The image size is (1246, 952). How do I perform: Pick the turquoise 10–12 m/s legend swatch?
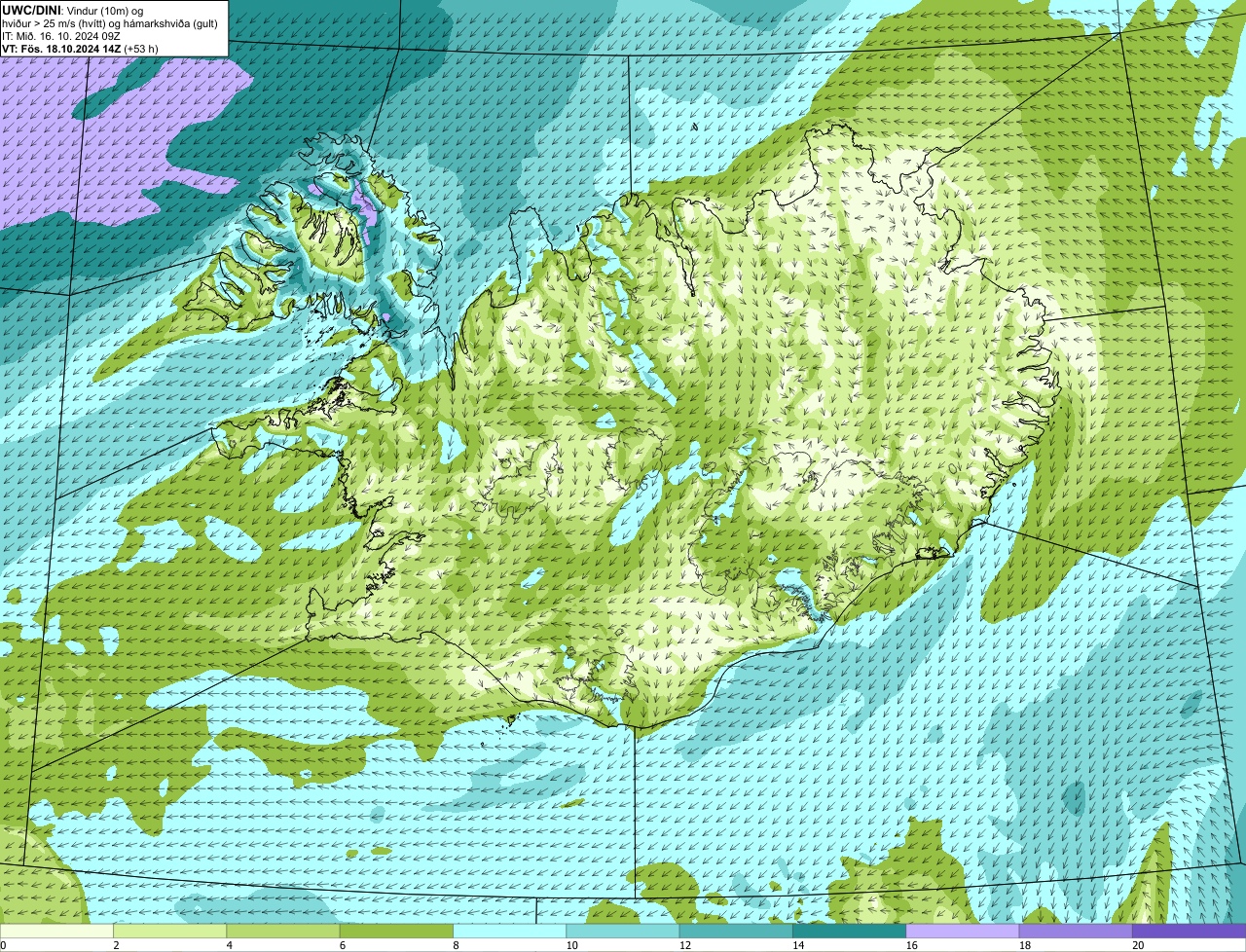pyautogui.click(x=623, y=931)
